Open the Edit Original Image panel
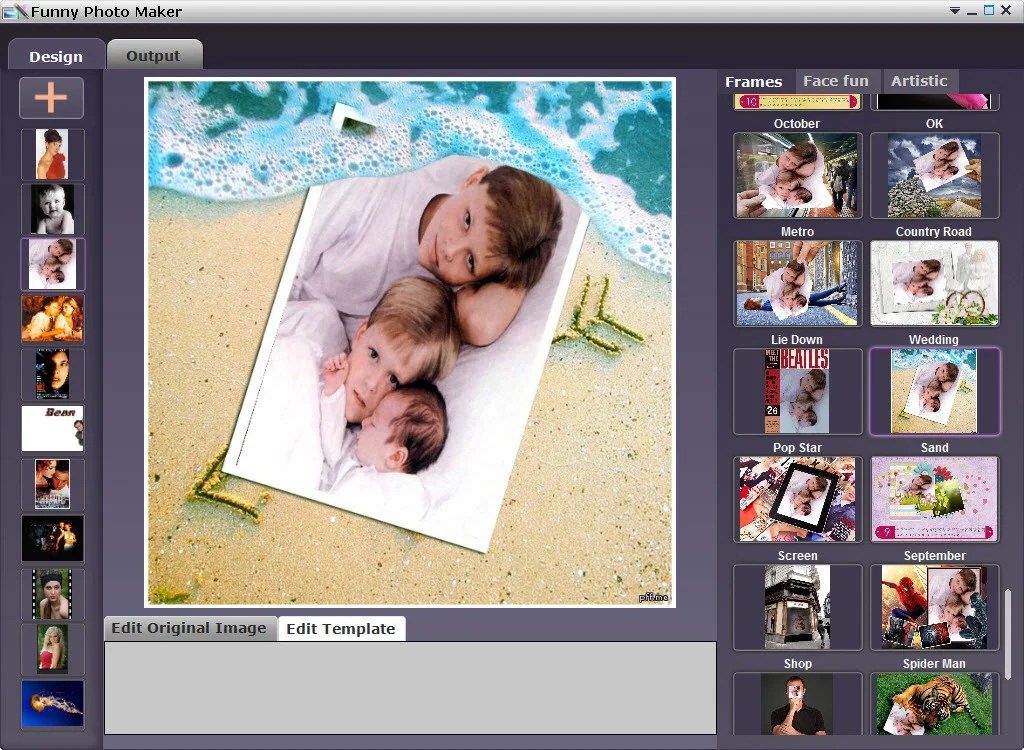This screenshot has width=1024, height=750. click(189, 629)
